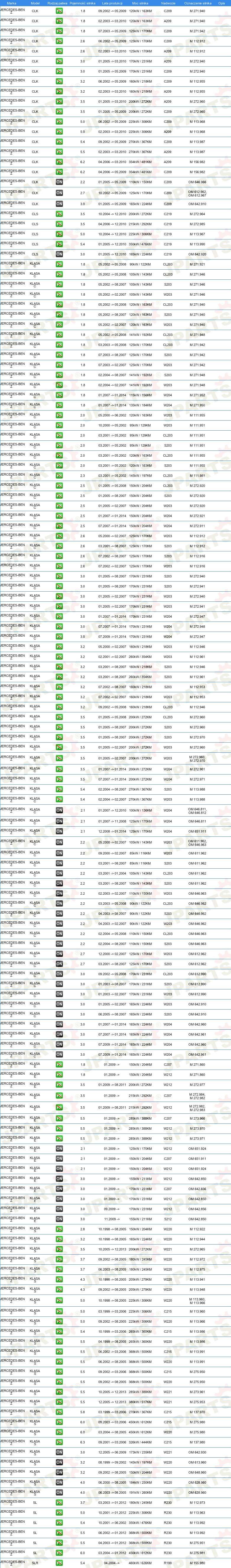Image resolution: width=231 pixels, height=1568 pixels.
Task: Click the fuel icon in the M 272.965 row
Action: (59, 1249)
